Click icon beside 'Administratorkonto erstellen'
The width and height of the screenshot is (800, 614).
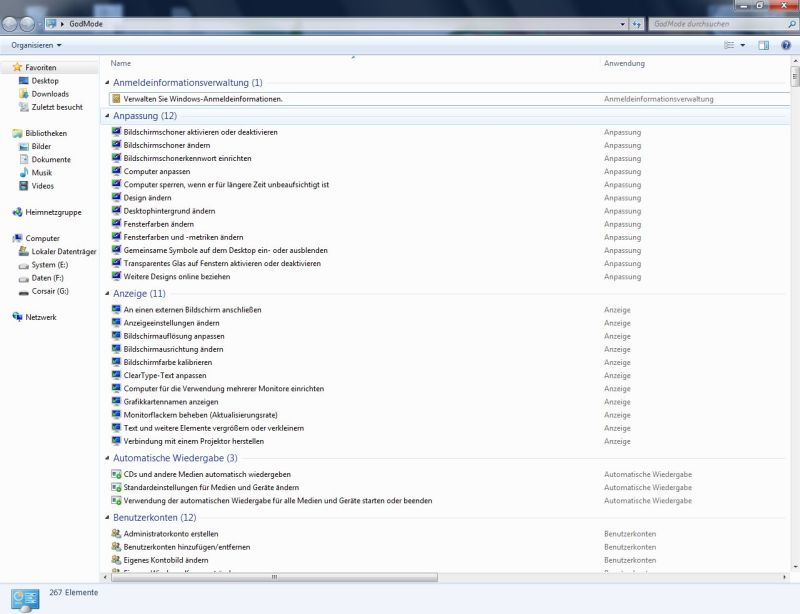tap(116, 533)
